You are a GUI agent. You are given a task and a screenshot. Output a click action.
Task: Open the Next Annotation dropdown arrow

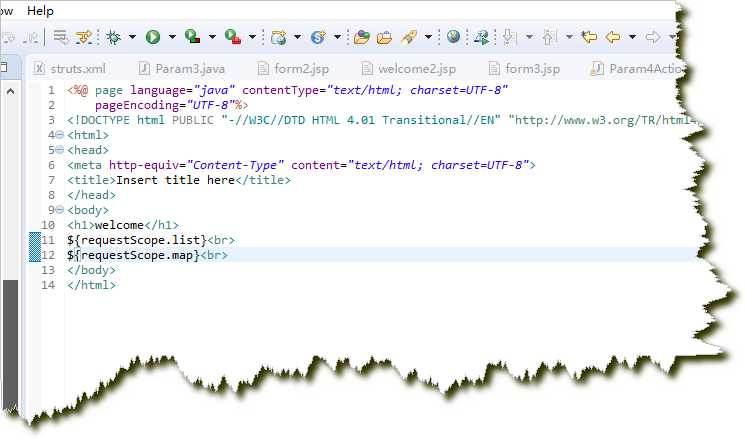point(529,37)
